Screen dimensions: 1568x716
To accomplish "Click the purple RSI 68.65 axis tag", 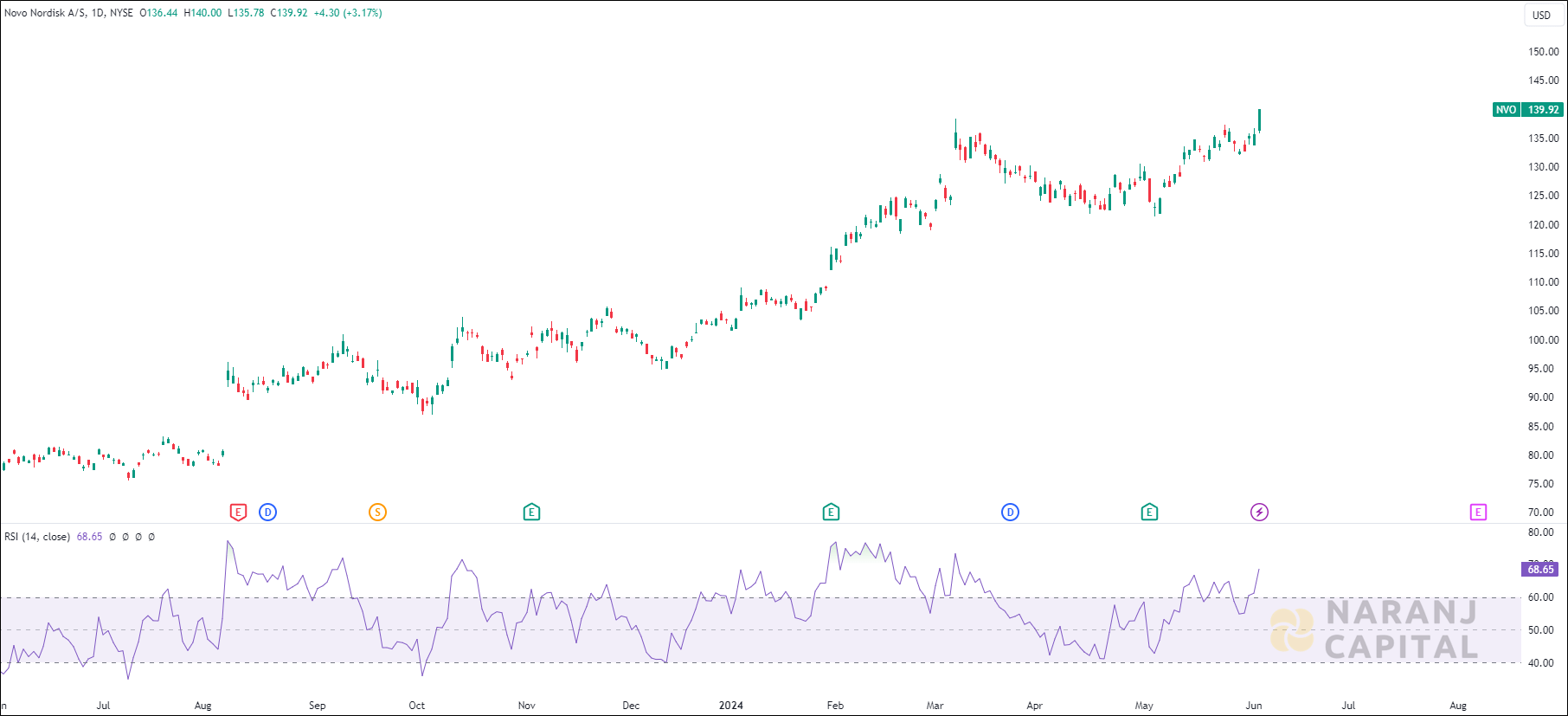I will click(x=1539, y=570).
